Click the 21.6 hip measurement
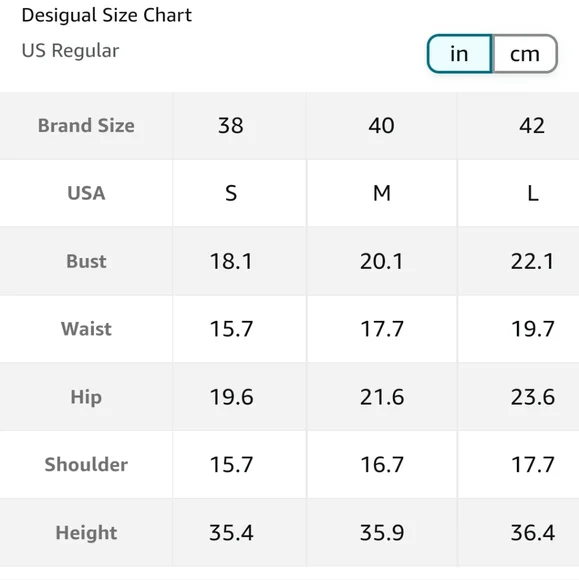The width and height of the screenshot is (579, 580). 382,397
